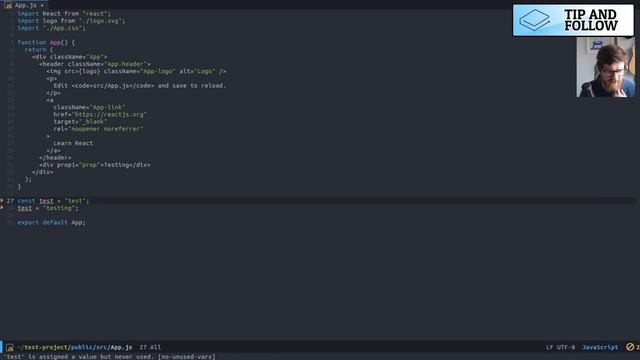Screen dimensions: 640x360
Task: Select the App.js buffer tab
Action: coord(25,5)
